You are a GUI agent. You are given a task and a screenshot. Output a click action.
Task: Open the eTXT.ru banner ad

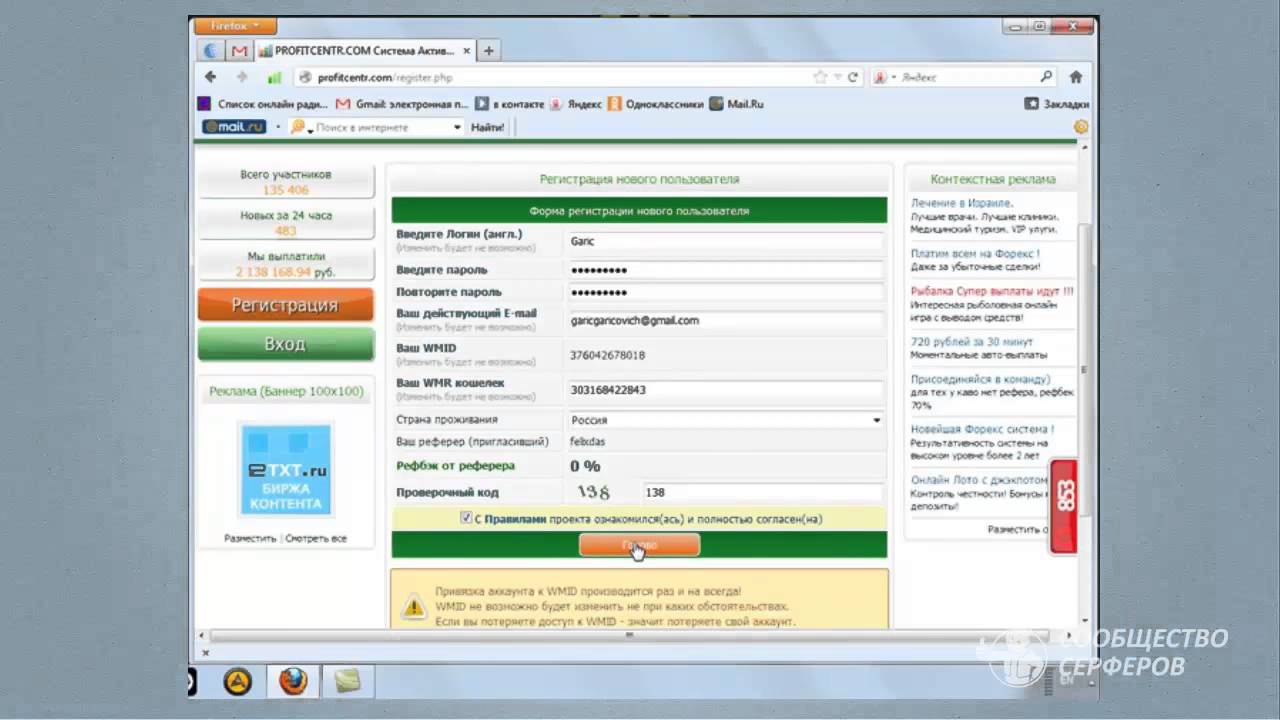(x=285, y=470)
